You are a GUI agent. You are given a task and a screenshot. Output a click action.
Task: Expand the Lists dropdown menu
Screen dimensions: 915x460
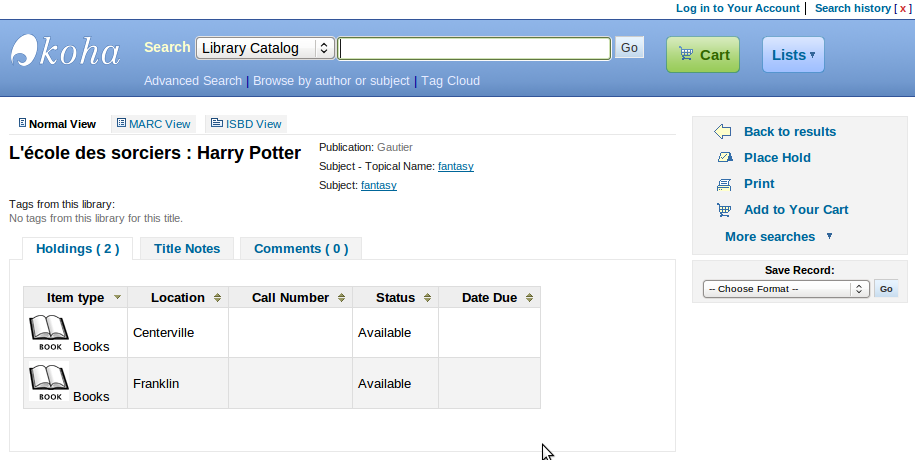point(793,55)
